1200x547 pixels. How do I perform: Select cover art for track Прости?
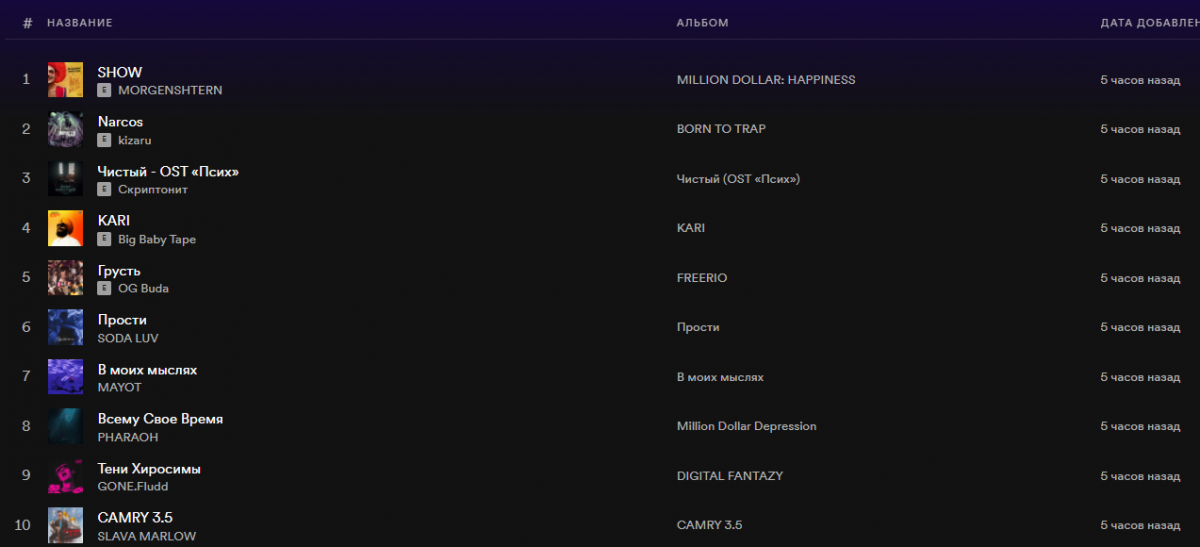(65, 328)
